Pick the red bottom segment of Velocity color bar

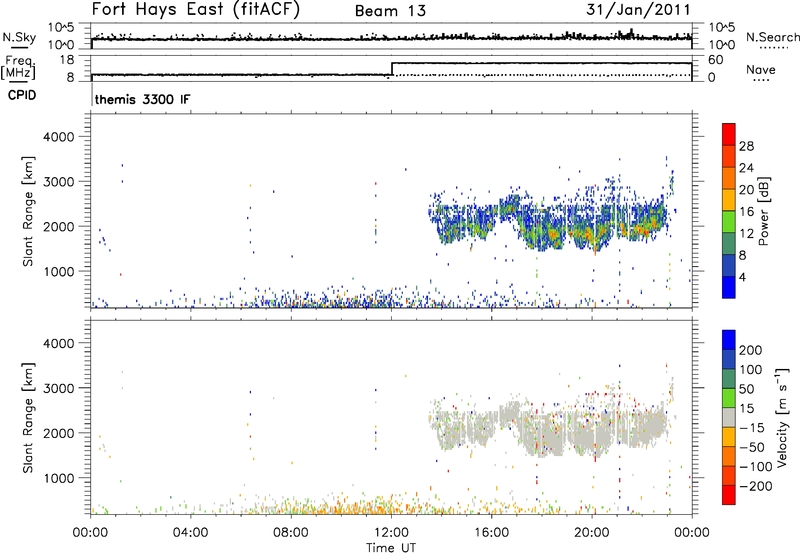[x=729, y=495]
